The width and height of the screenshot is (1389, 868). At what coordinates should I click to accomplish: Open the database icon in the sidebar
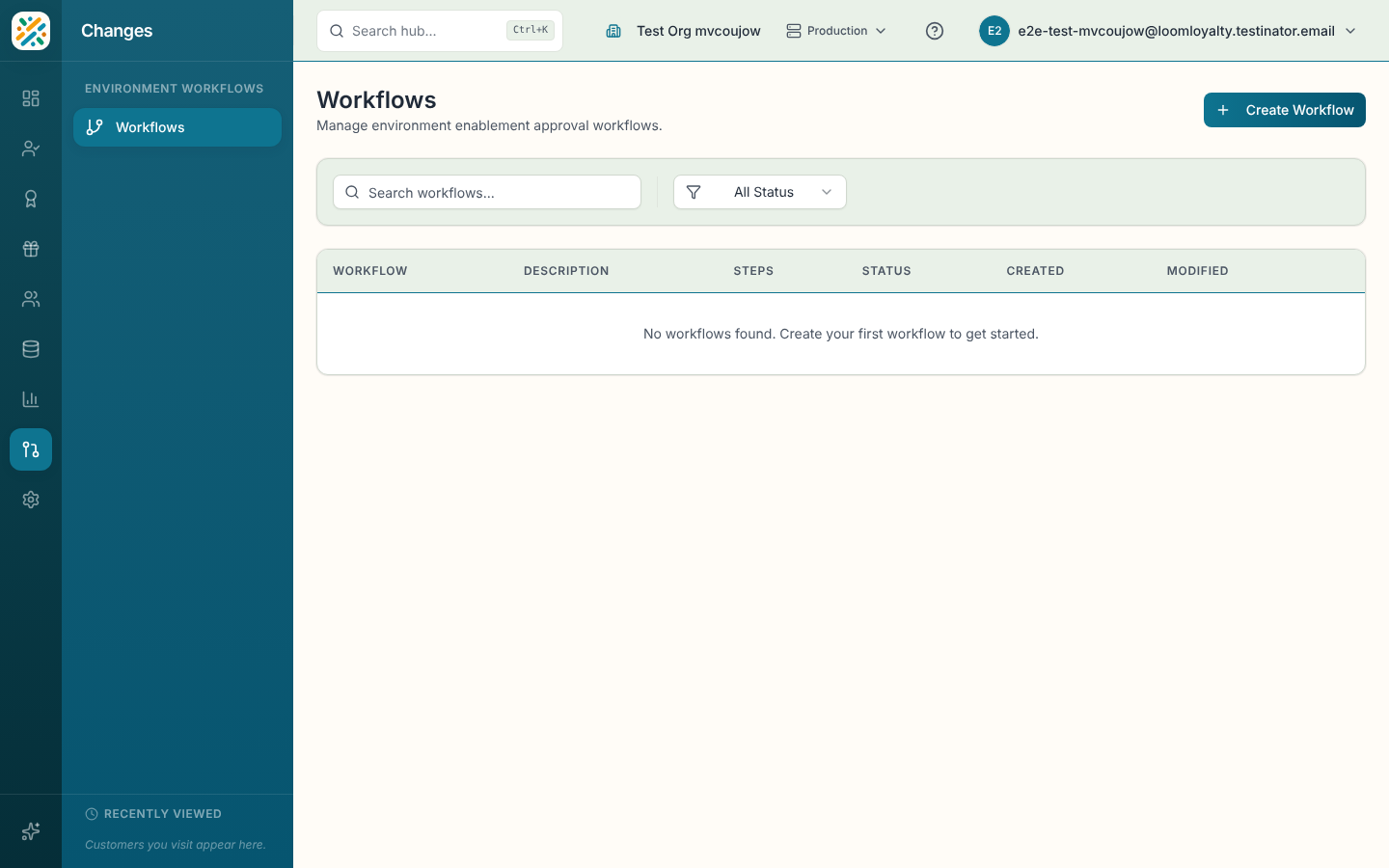click(31, 349)
